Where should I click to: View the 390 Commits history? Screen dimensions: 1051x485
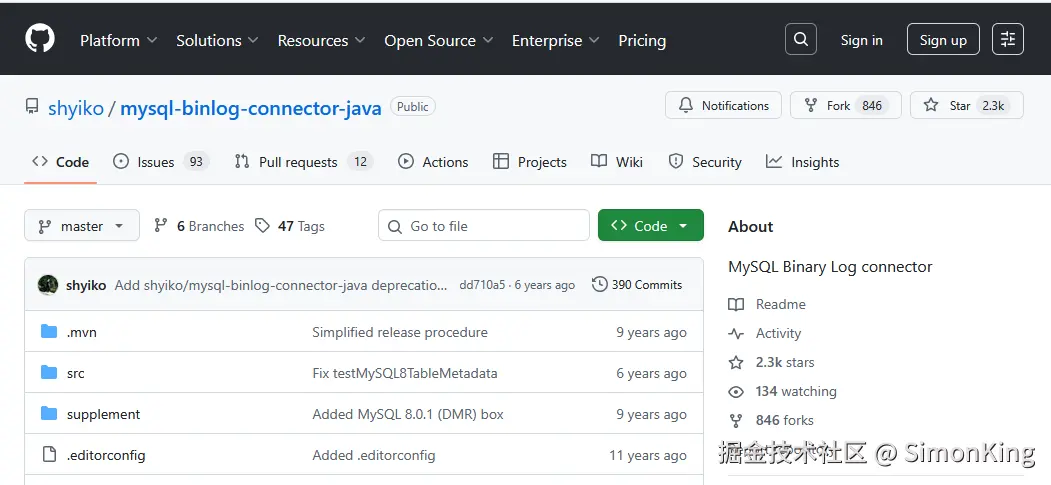click(x=637, y=285)
